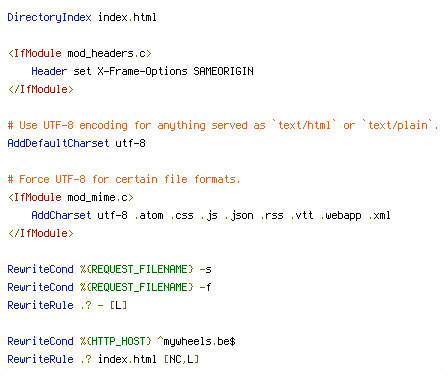Click the .webapp extension in AddCharset line

(341, 215)
